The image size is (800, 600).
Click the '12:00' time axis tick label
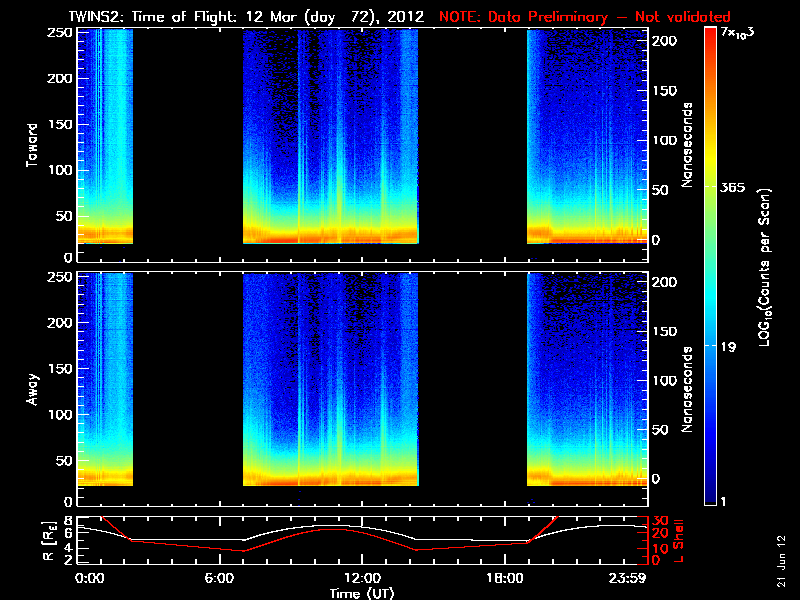[x=362, y=578]
